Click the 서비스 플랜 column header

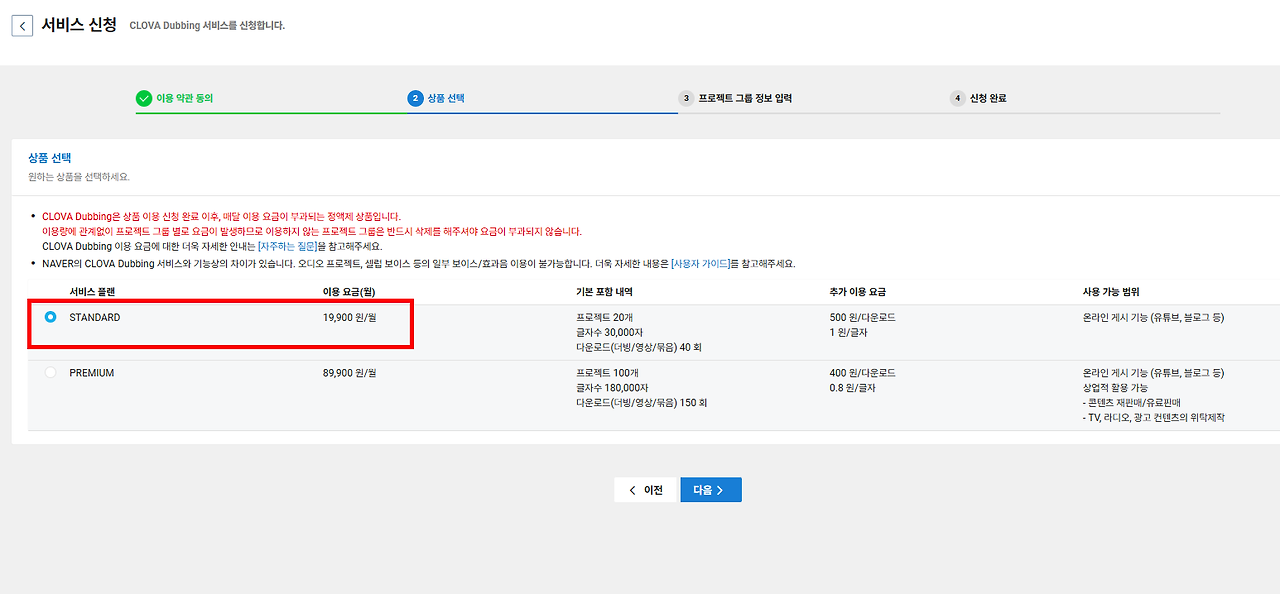(x=93, y=292)
